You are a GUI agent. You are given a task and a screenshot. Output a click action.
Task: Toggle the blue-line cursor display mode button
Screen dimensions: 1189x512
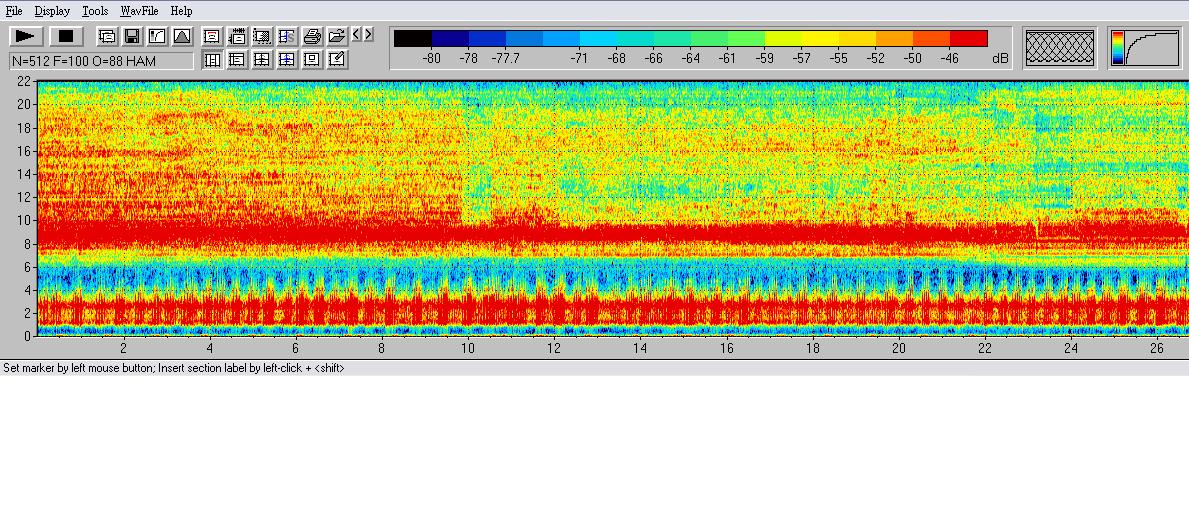tap(287, 60)
